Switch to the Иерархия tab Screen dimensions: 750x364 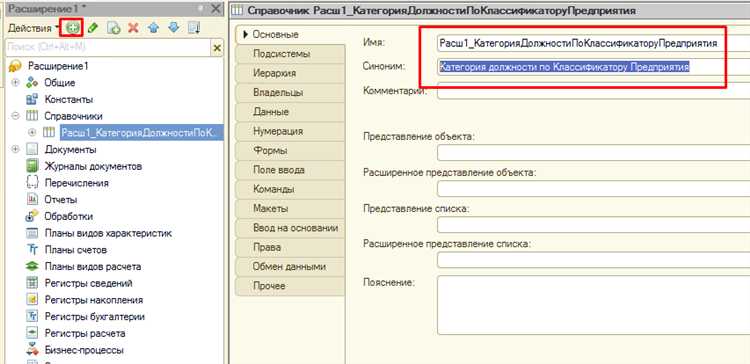(x=290, y=73)
